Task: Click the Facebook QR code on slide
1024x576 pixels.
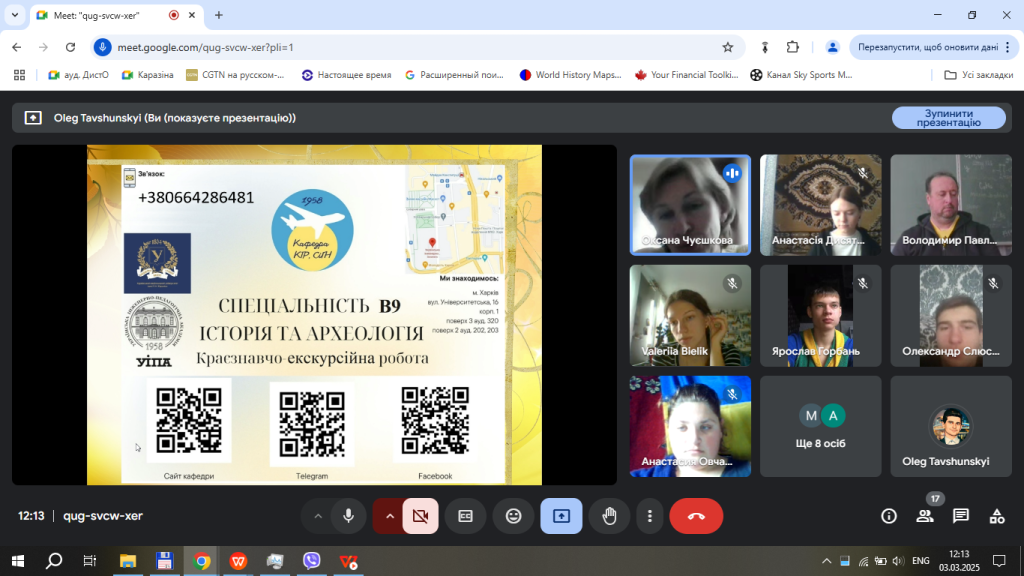Action: pyautogui.click(x=435, y=420)
